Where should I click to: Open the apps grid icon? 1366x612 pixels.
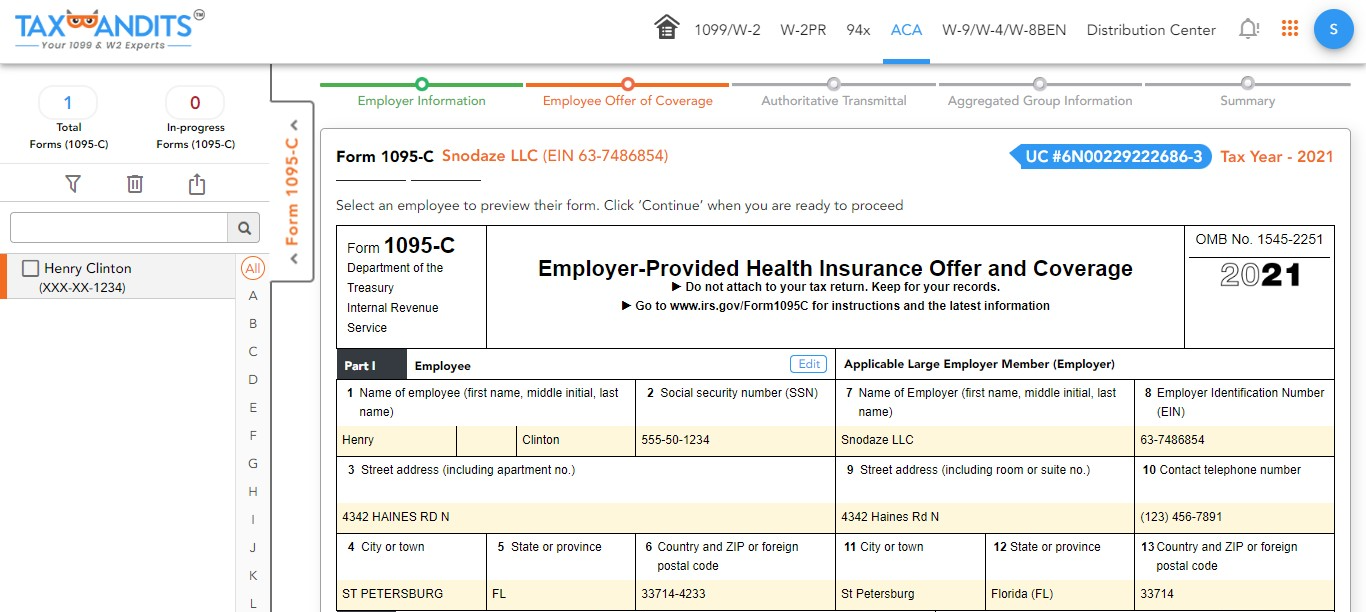click(1289, 28)
